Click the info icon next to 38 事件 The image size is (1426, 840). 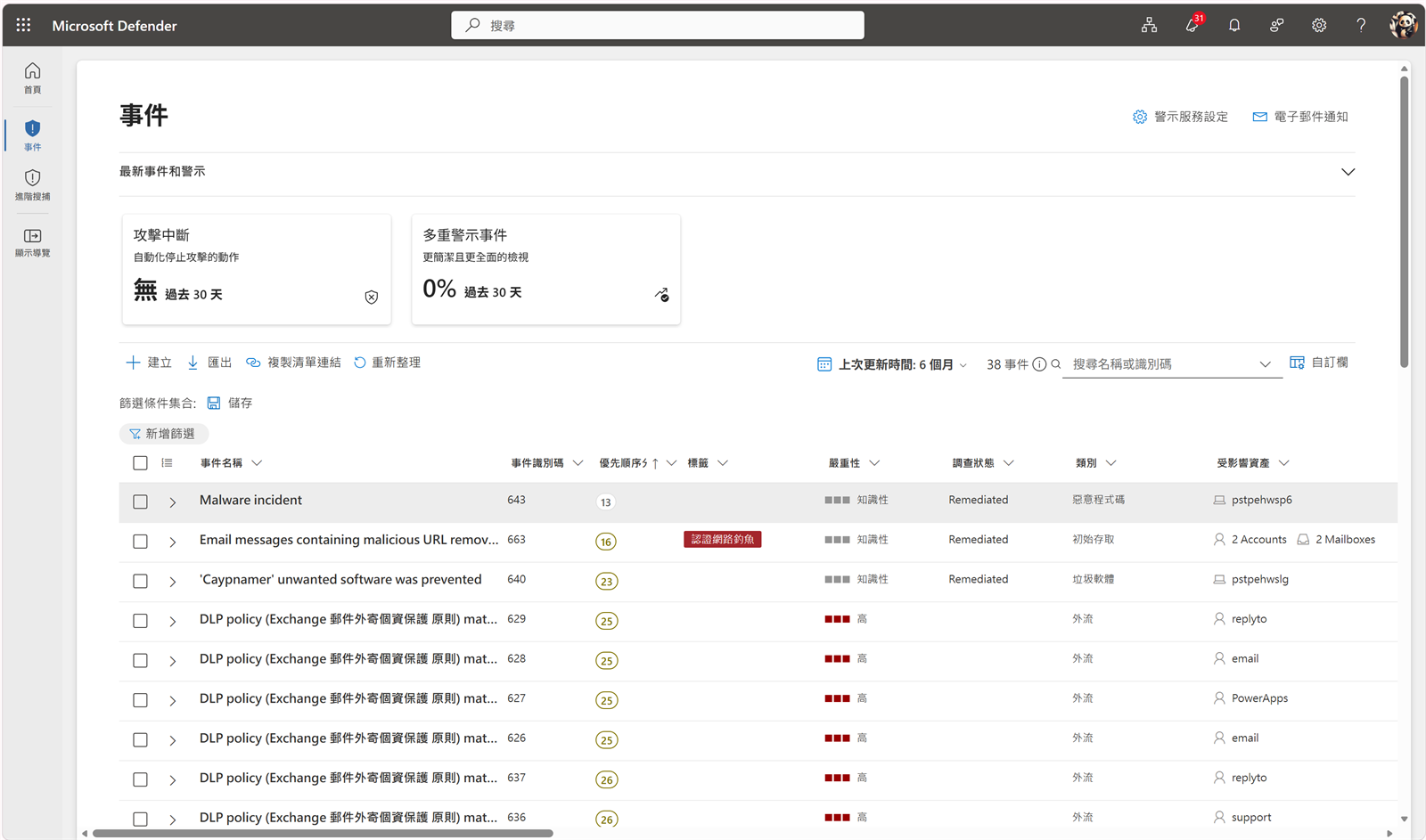[1039, 364]
